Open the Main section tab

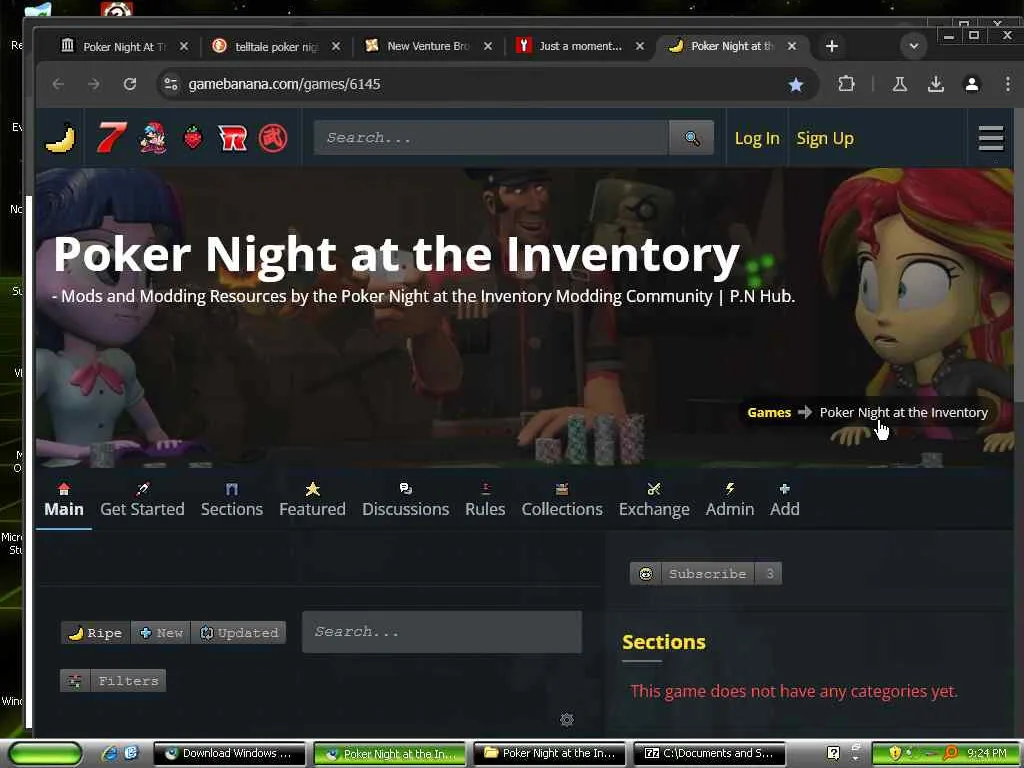pos(64,501)
